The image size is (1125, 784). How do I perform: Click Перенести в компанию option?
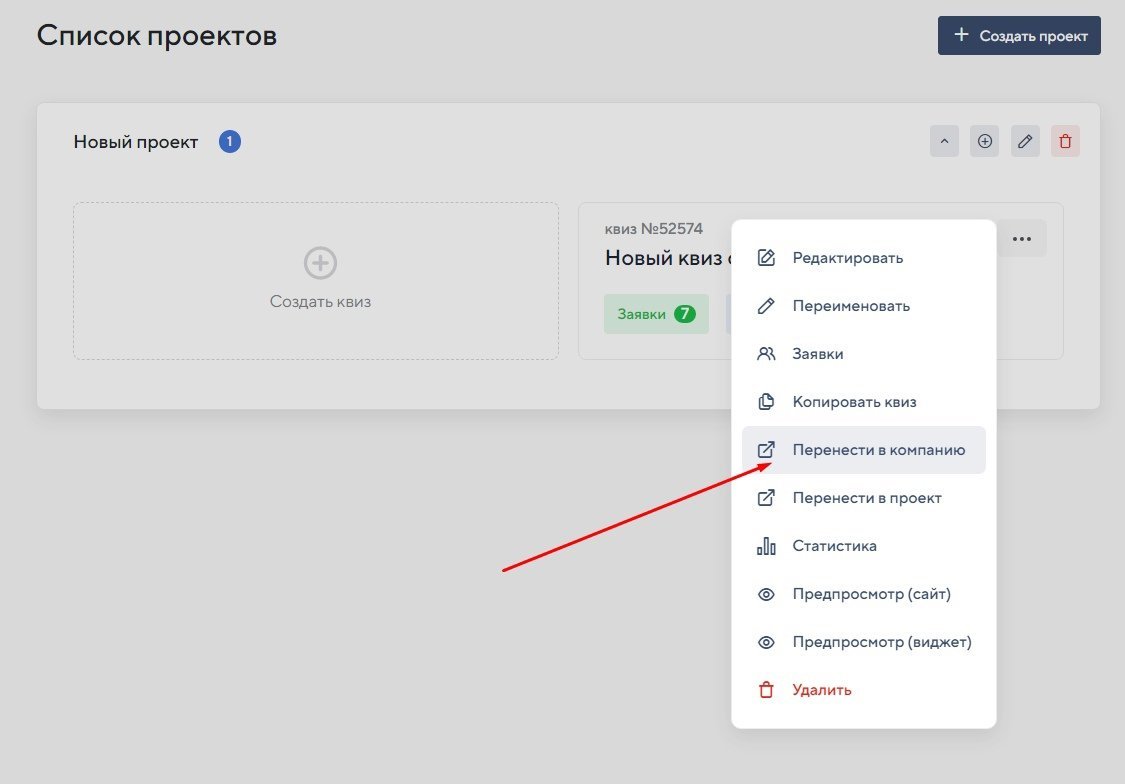(878, 450)
